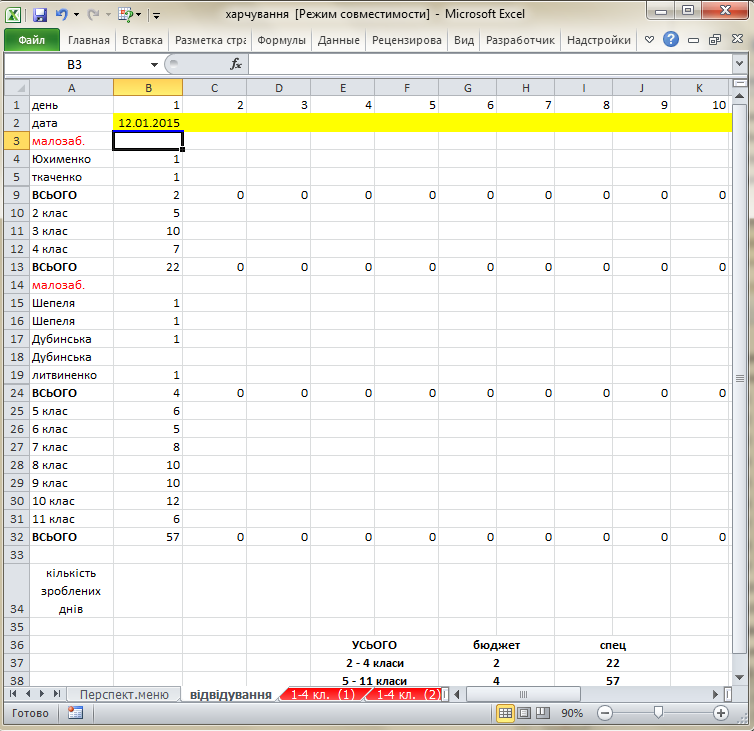
Task: Open the Рецензирование ribbon tab
Action: [x=407, y=40]
